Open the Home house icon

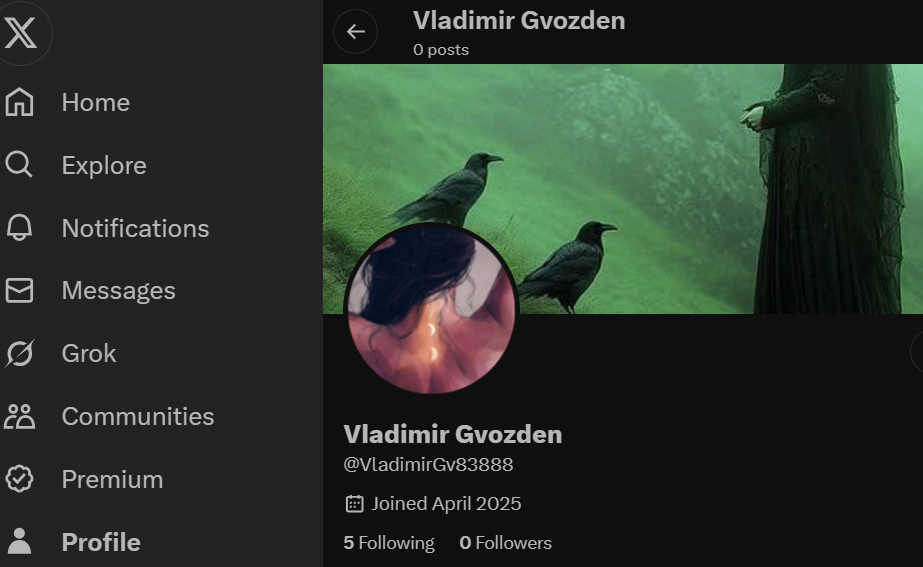[x=19, y=102]
